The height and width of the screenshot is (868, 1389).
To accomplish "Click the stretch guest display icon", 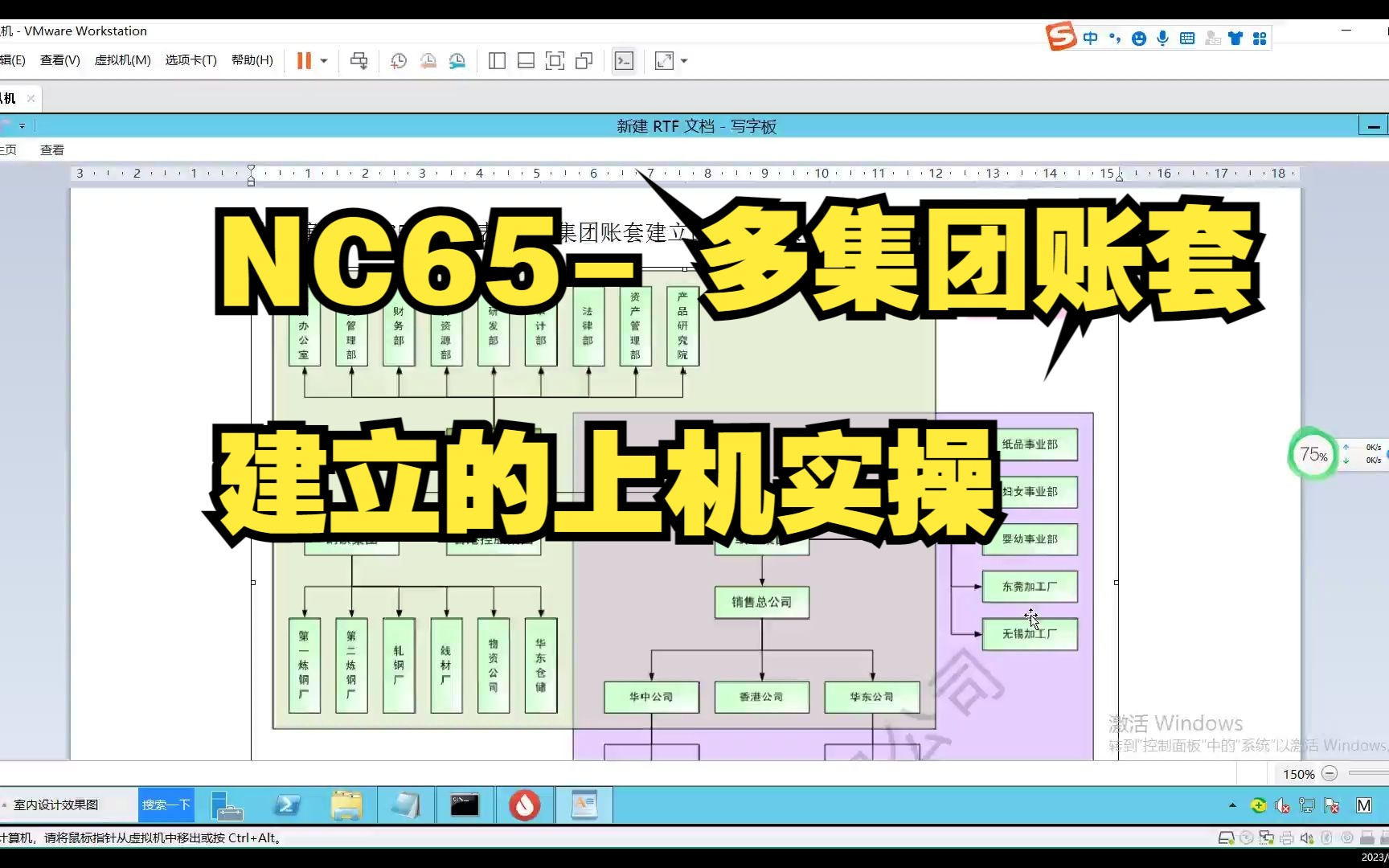I will click(x=664, y=61).
